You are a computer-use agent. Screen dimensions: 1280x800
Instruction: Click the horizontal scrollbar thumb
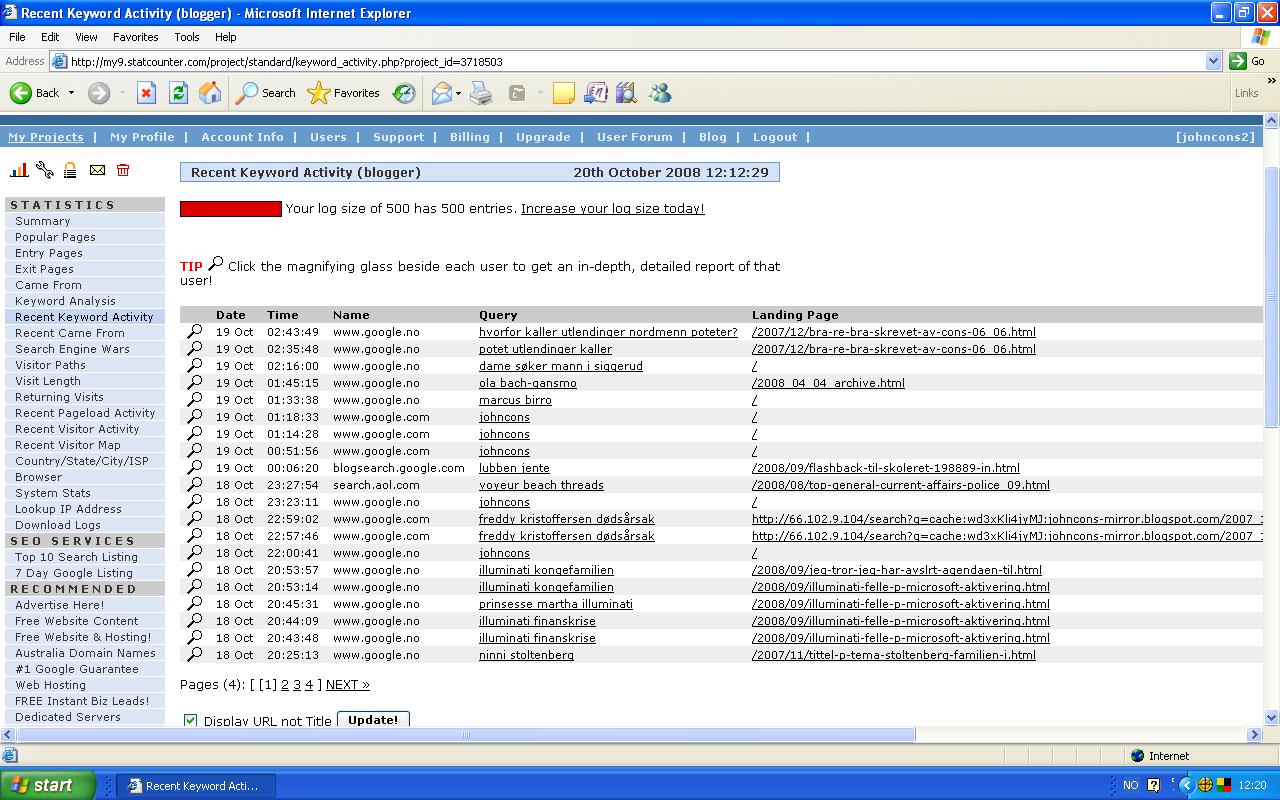click(x=466, y=735)
